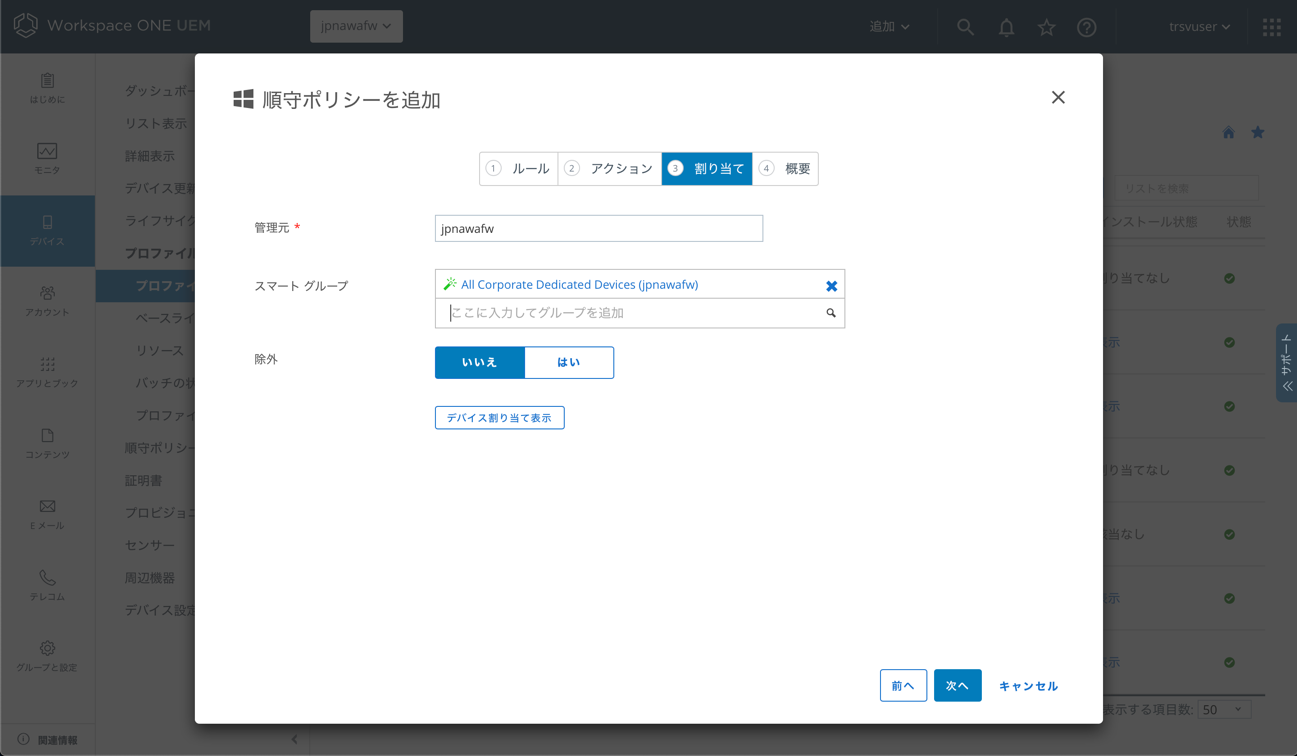Set 除外 to はい
Screen dimensions: 1297x756
point(569,362)
